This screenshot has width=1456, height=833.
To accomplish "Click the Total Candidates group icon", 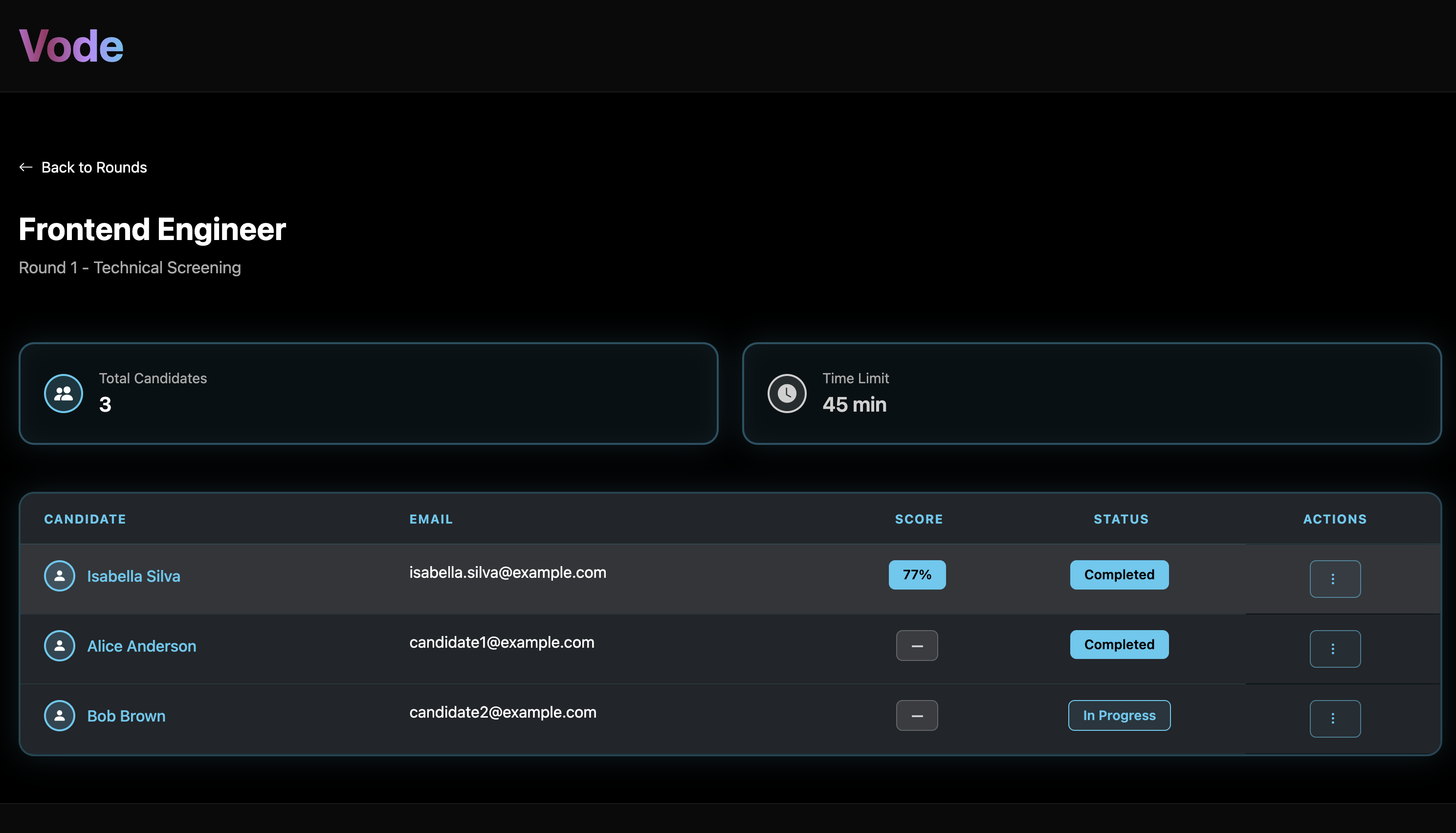I will [x=64, y=394].
